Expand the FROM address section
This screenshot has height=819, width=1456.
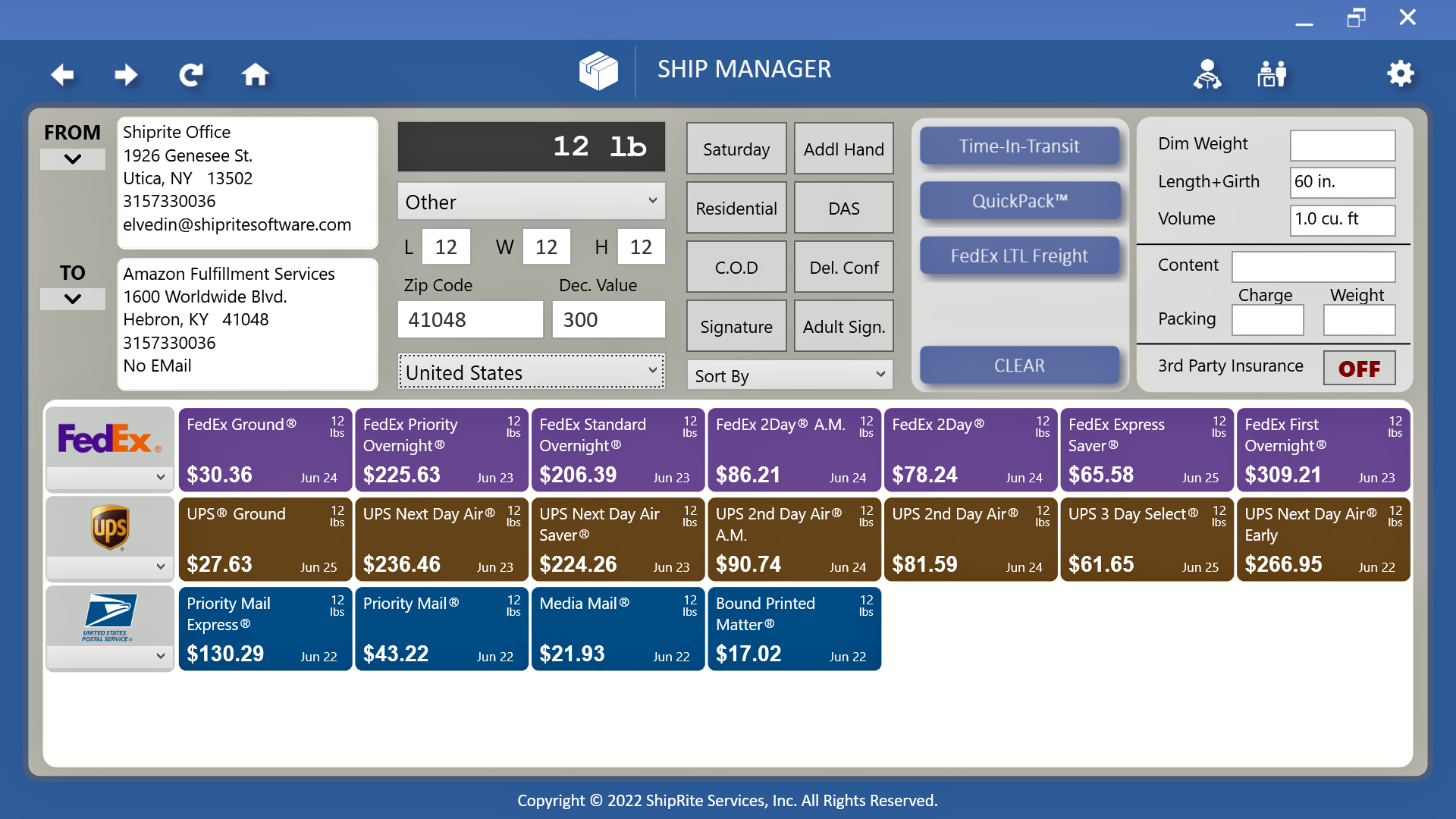pyautogui.click(x=73, y=158)
